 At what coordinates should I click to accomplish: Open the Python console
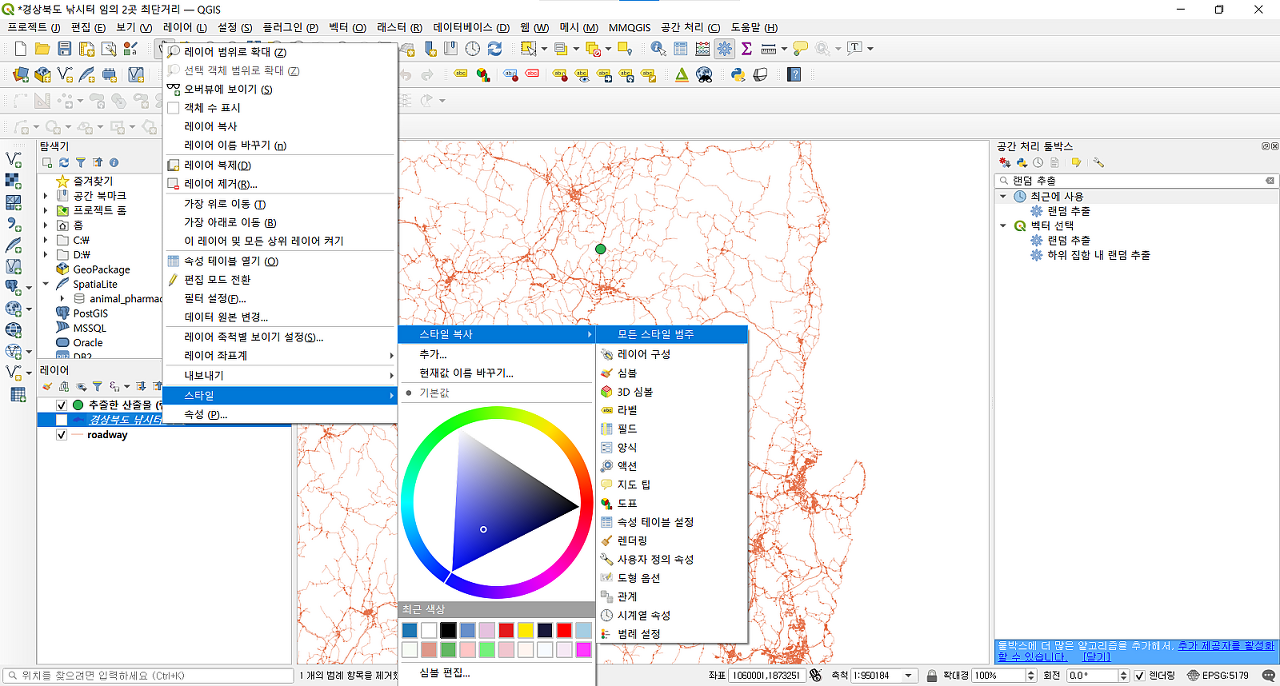click(x=738, y=74)
